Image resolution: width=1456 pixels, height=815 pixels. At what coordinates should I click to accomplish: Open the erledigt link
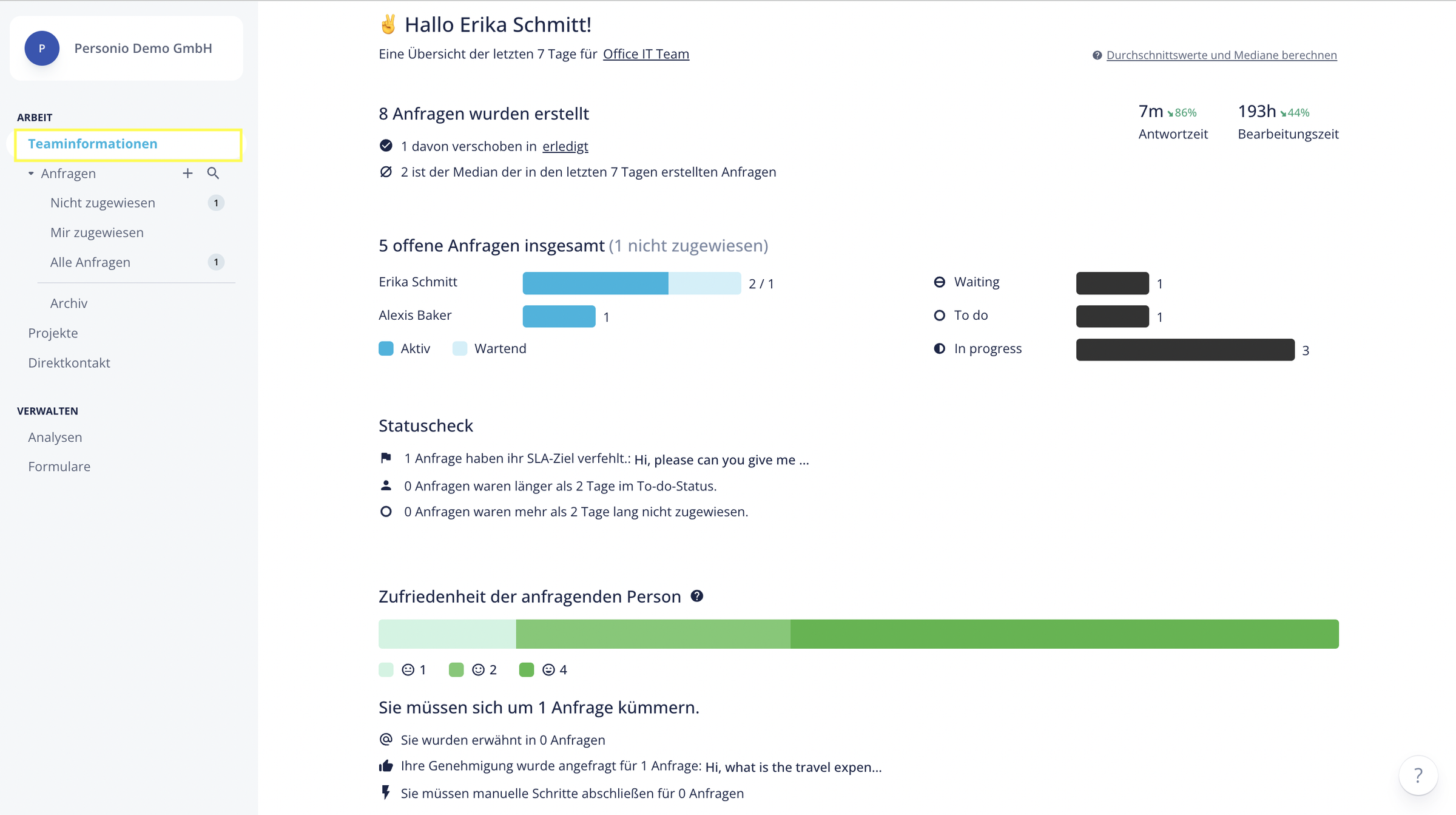tap(565, 146)
